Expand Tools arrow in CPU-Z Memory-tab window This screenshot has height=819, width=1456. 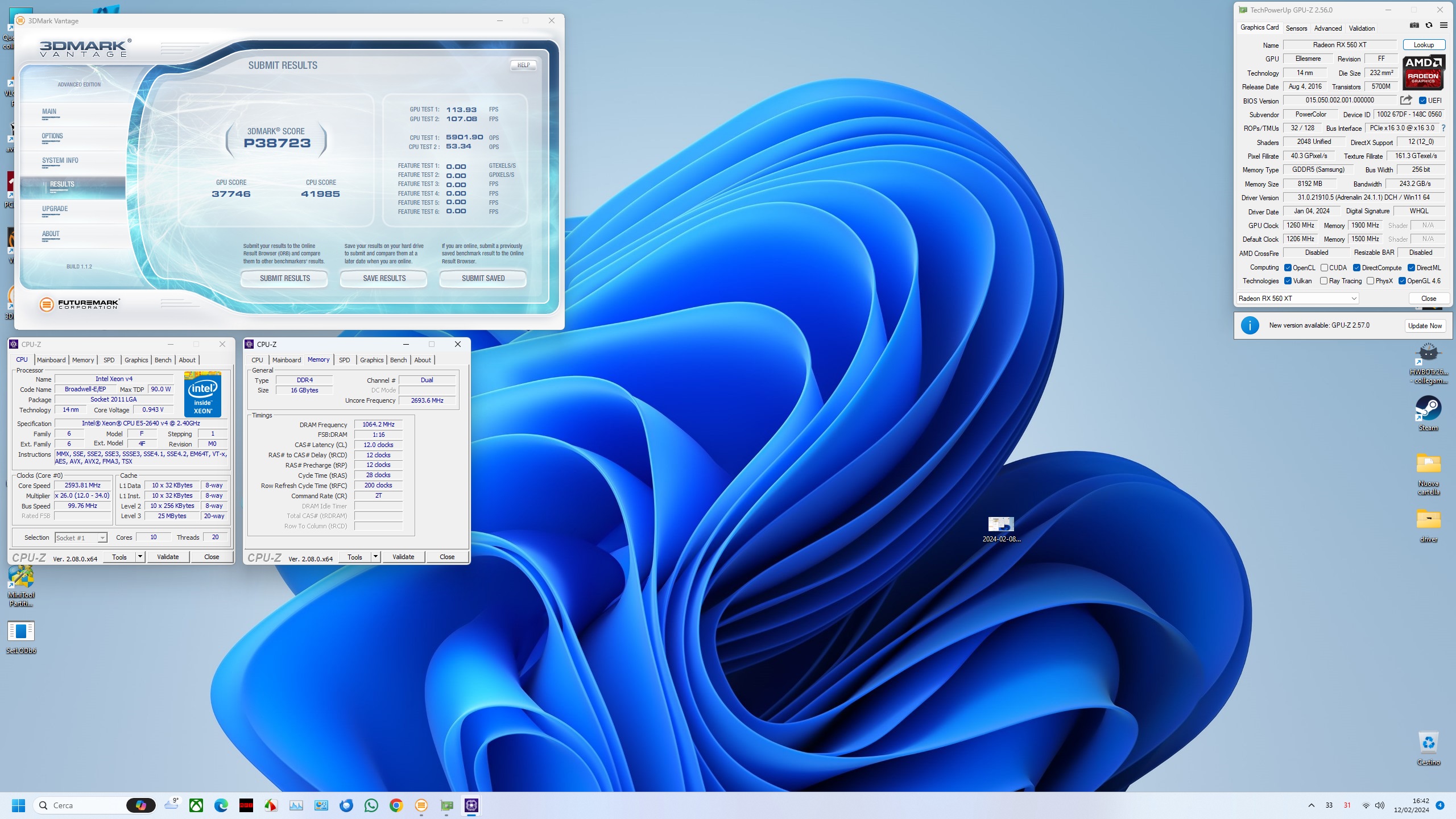tap(375, 557)
